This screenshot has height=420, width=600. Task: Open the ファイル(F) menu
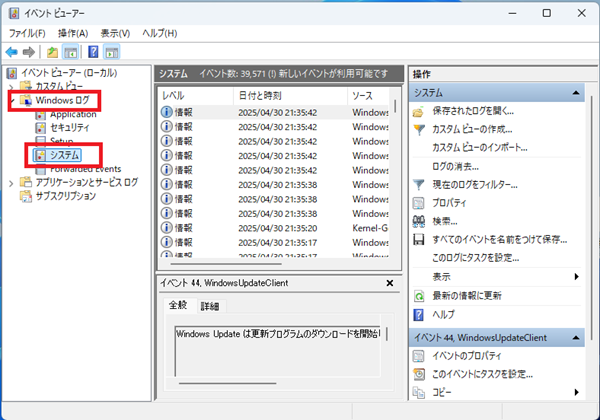click(x=27, y=33)
